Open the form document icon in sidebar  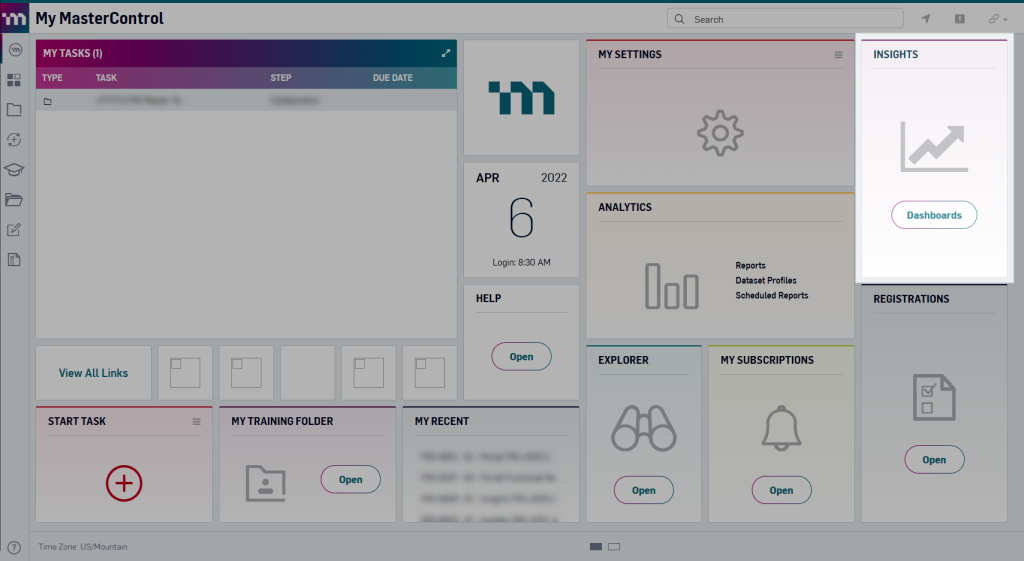(14, 260)
